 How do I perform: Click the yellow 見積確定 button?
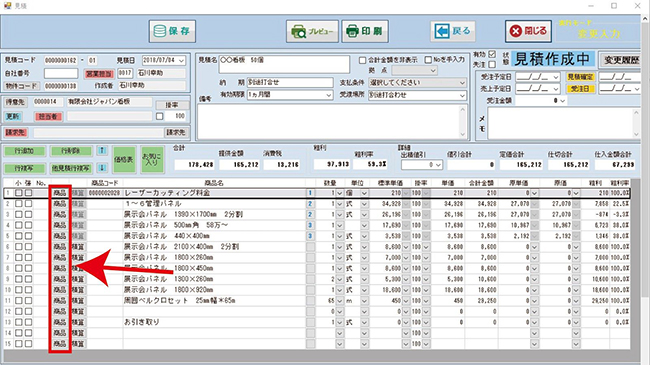[x=580, y=77]
